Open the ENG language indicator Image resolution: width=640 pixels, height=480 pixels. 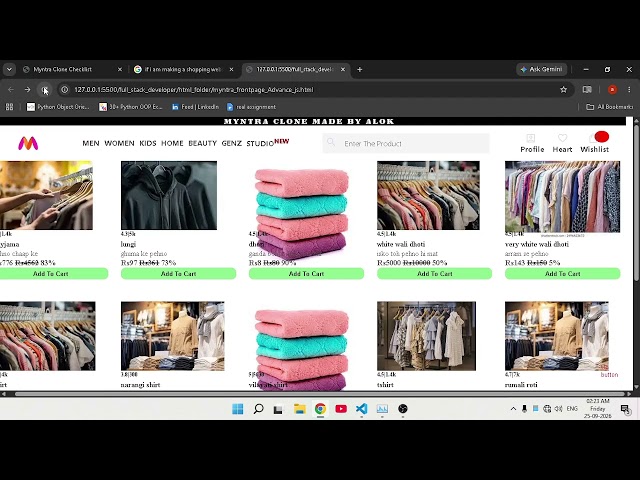point(572,409)
